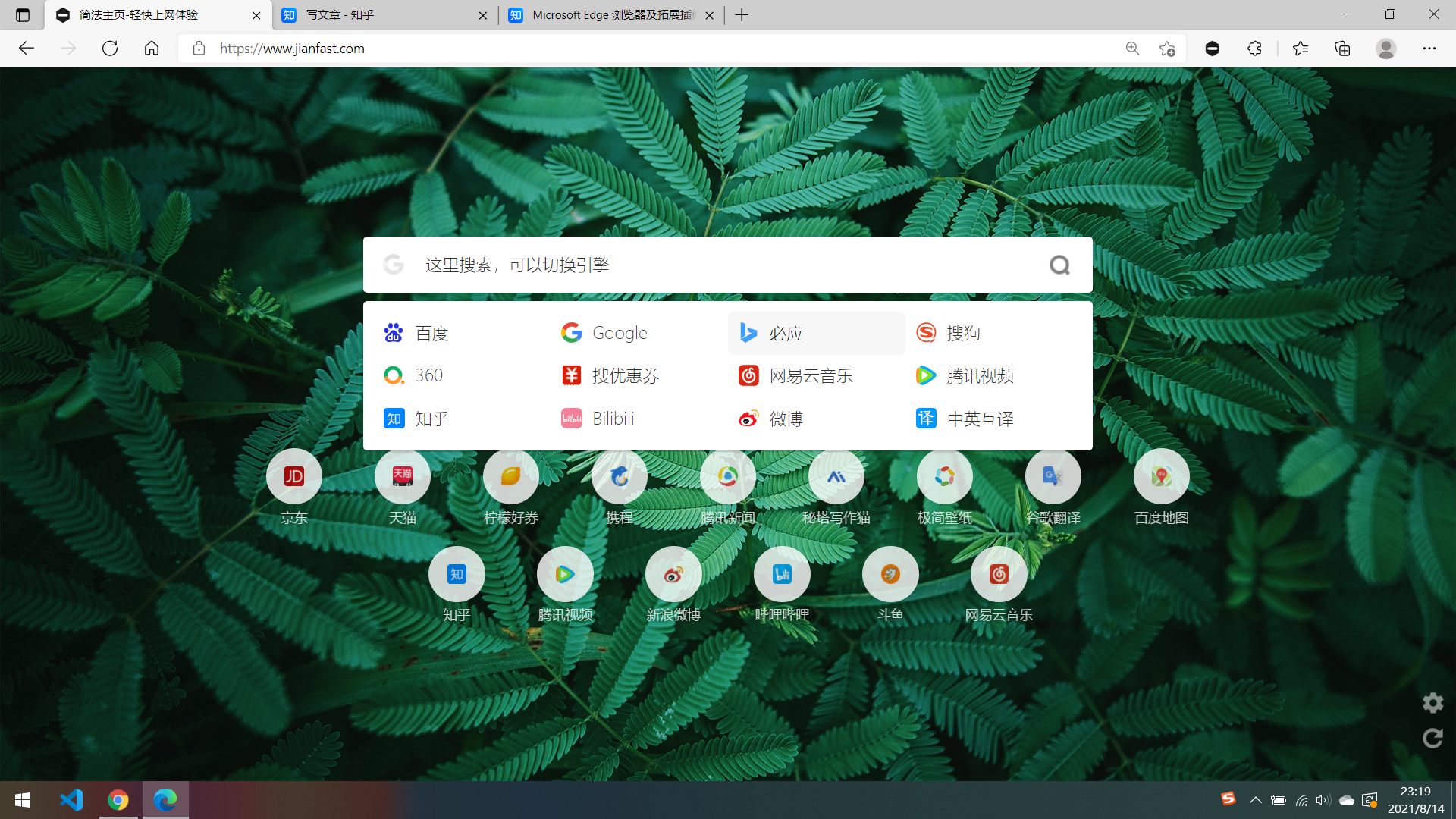Click the search input box
The height and width of the screenshot is (819, 1456).
pos(728,265)
